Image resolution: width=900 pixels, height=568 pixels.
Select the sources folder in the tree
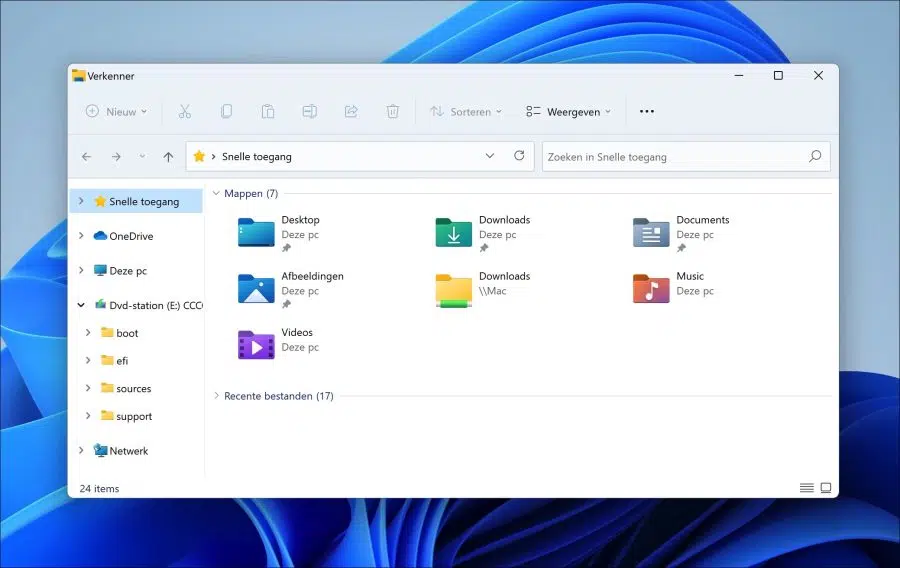(126, 388)
